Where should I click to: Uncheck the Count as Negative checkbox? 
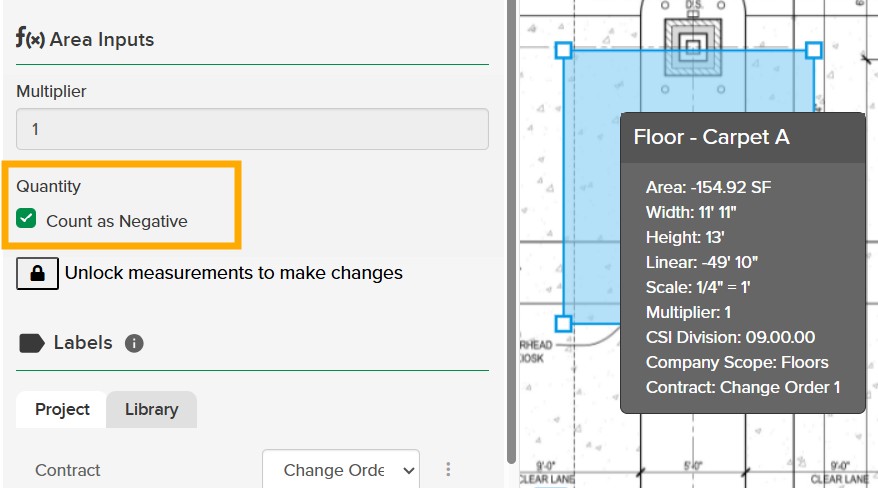(27, 220)
